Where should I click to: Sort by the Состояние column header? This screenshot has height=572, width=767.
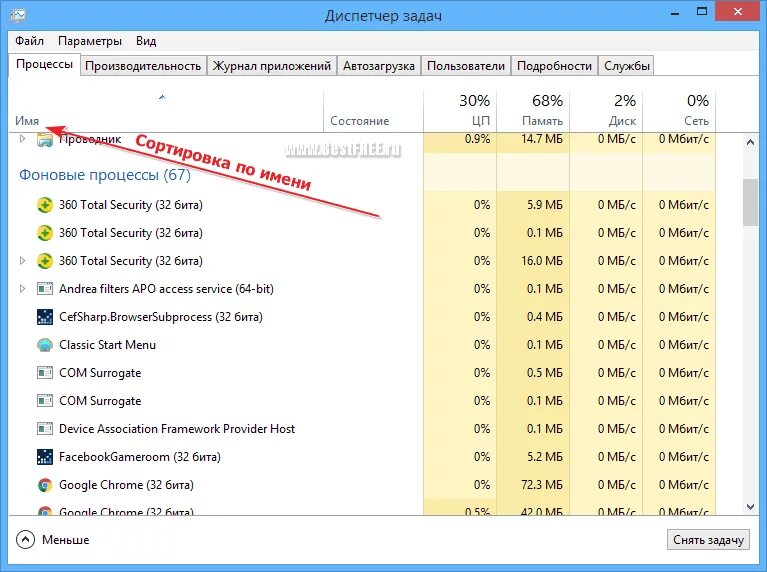click(x=373, y=112)
